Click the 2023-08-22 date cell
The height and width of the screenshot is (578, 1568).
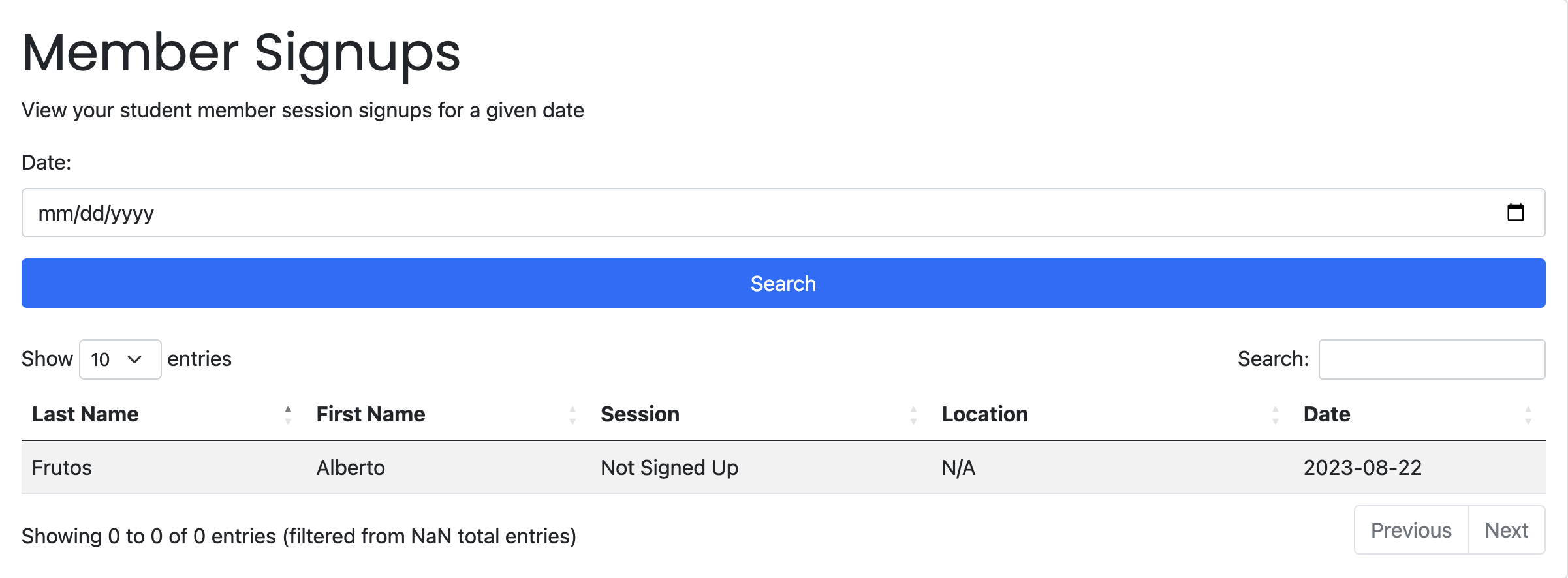pos(1362,468)
